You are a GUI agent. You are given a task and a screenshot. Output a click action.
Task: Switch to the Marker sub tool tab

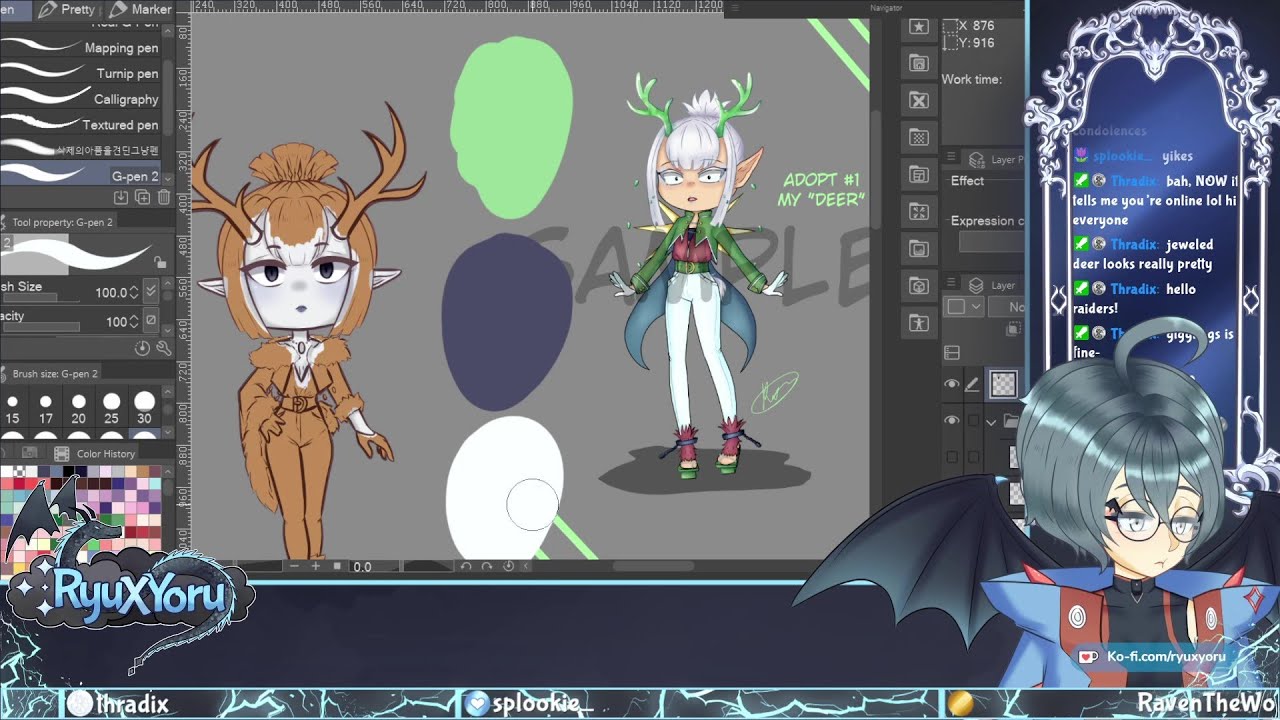[x=141, y=9]
